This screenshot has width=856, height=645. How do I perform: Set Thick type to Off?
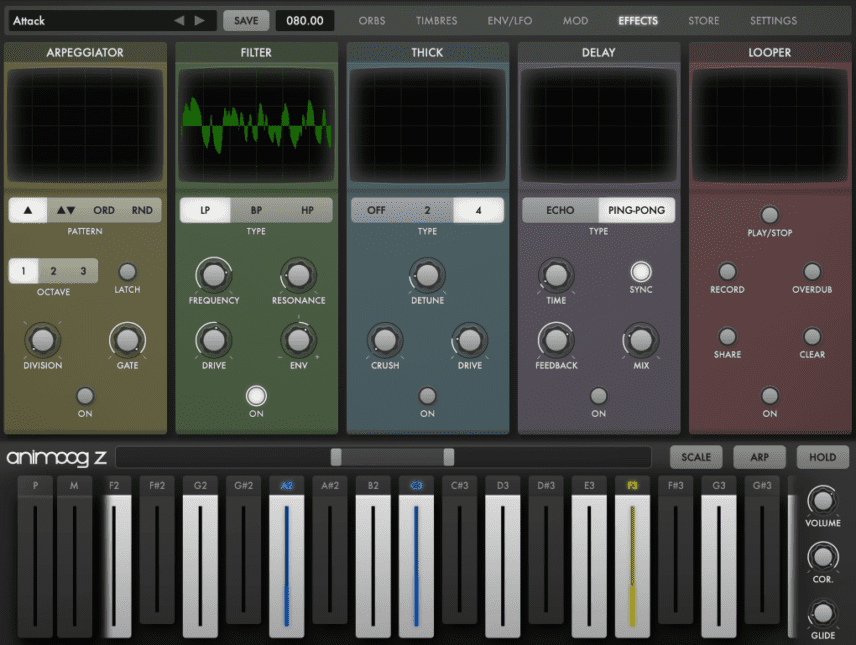point(376,210)
